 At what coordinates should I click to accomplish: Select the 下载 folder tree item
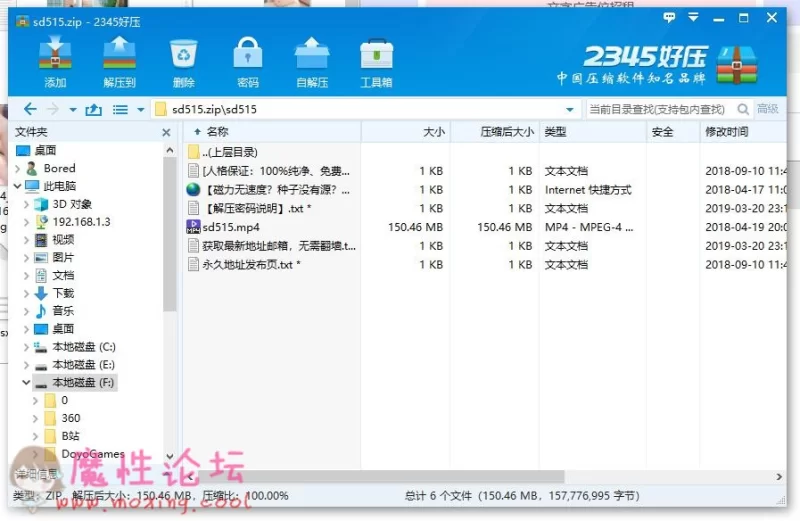(63, 293)
